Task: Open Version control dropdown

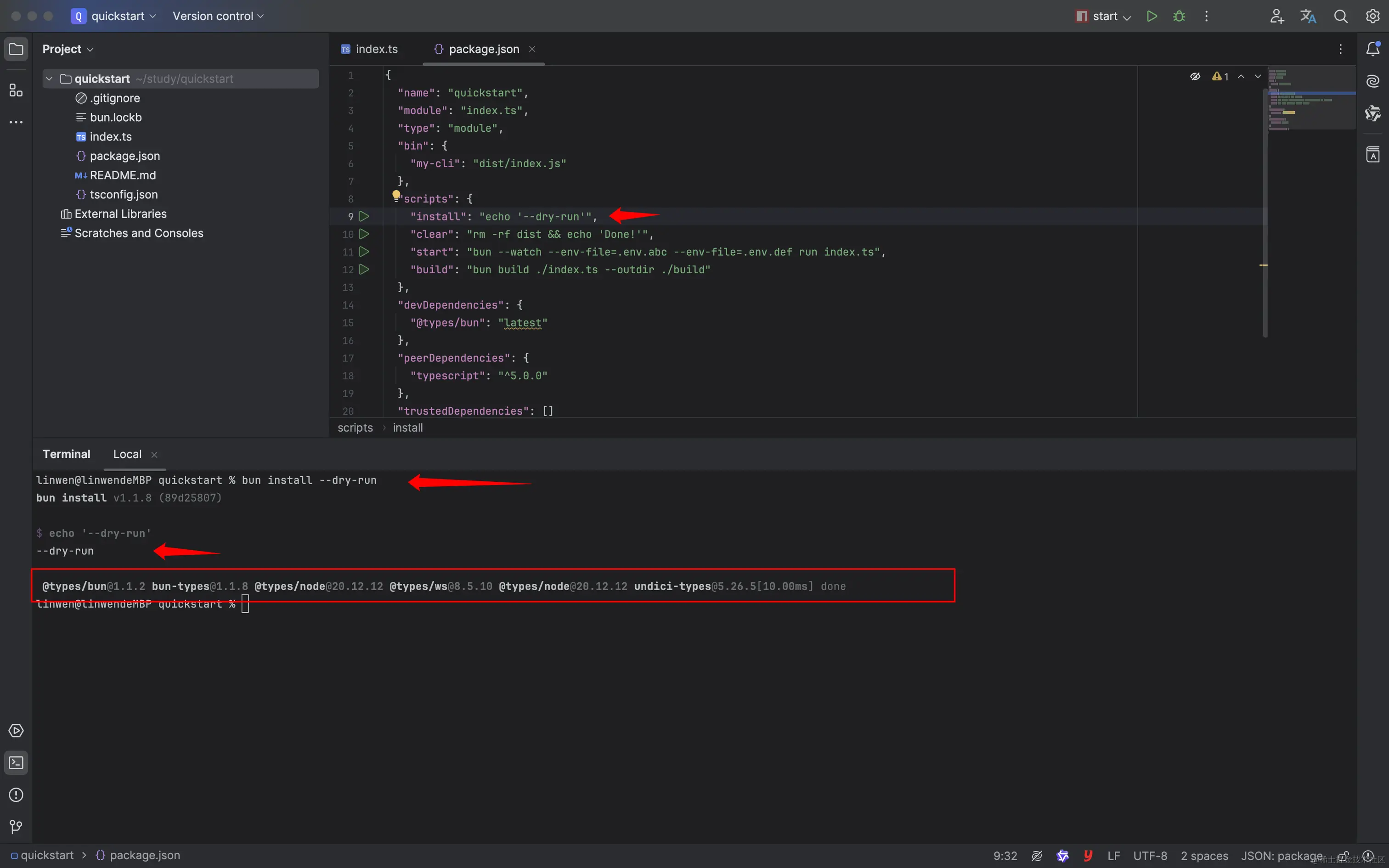Action: (218, 16)
